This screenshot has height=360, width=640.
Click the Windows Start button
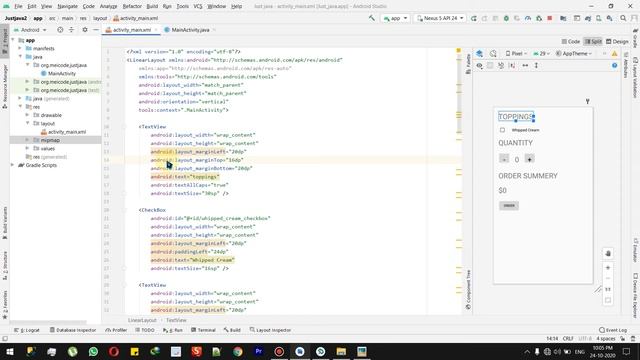[x=10, y=351]
